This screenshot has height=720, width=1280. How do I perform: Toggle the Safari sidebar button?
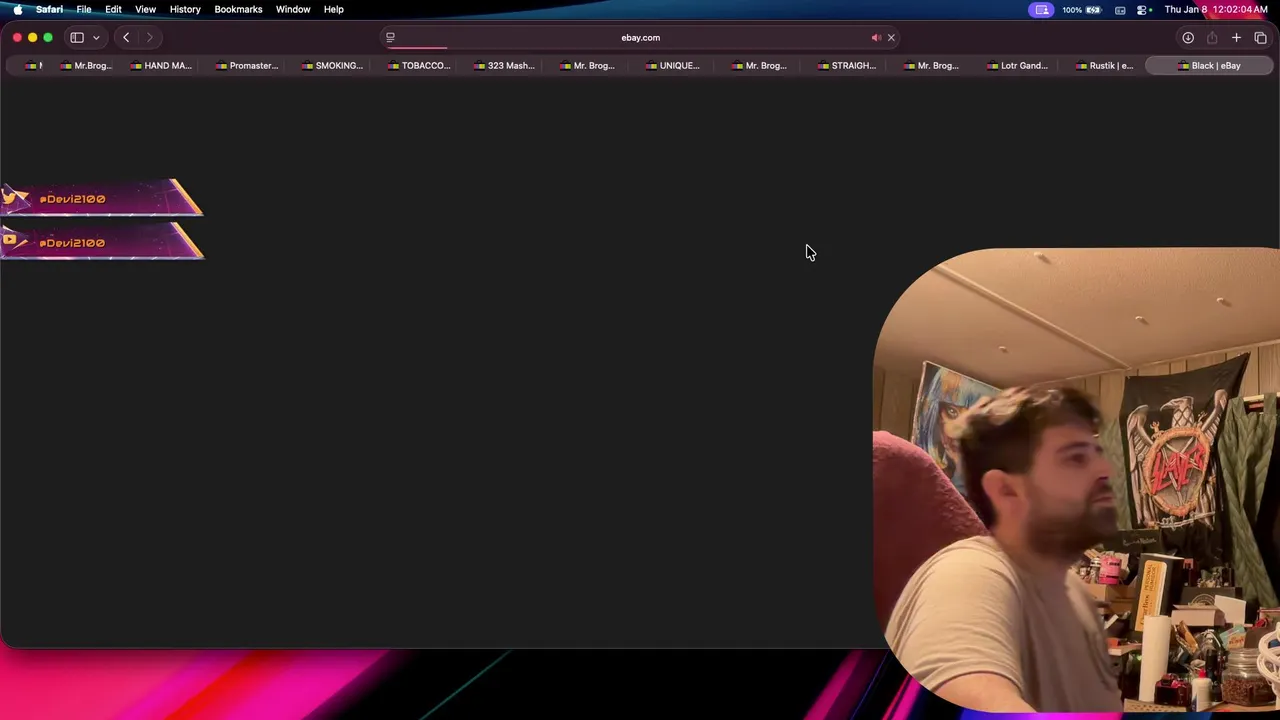click(77, 37)
